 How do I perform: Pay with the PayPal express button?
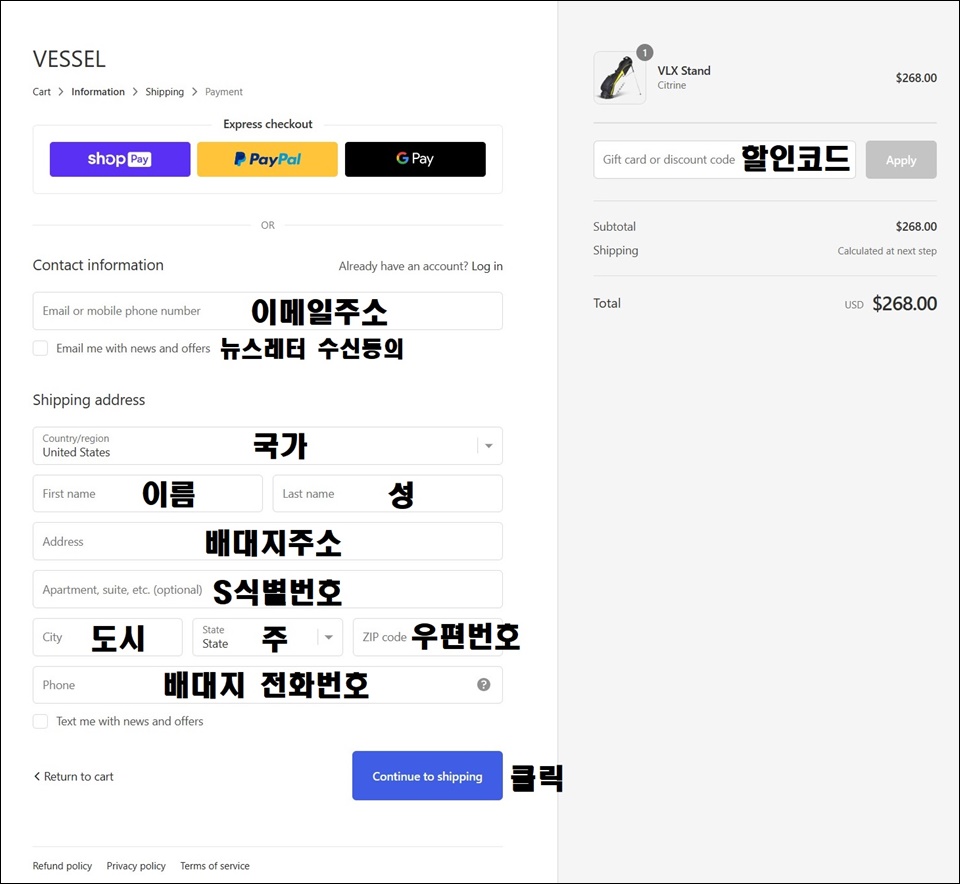pos(268,159)
